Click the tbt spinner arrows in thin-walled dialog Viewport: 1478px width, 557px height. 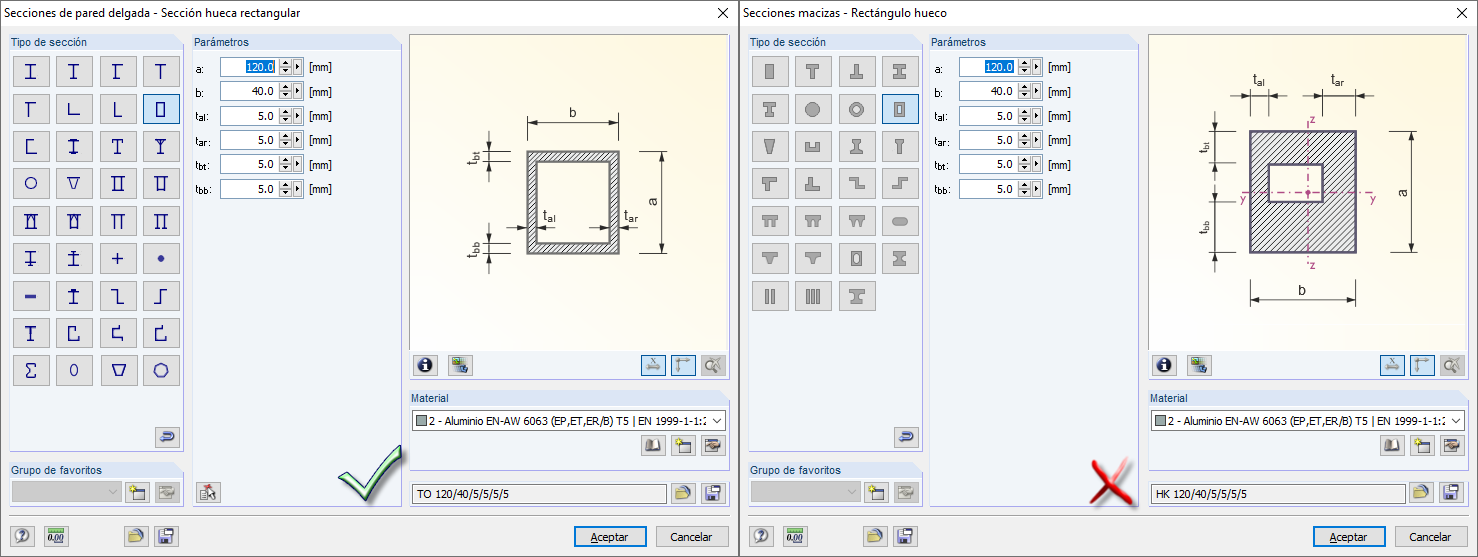[x=285, y=164]
